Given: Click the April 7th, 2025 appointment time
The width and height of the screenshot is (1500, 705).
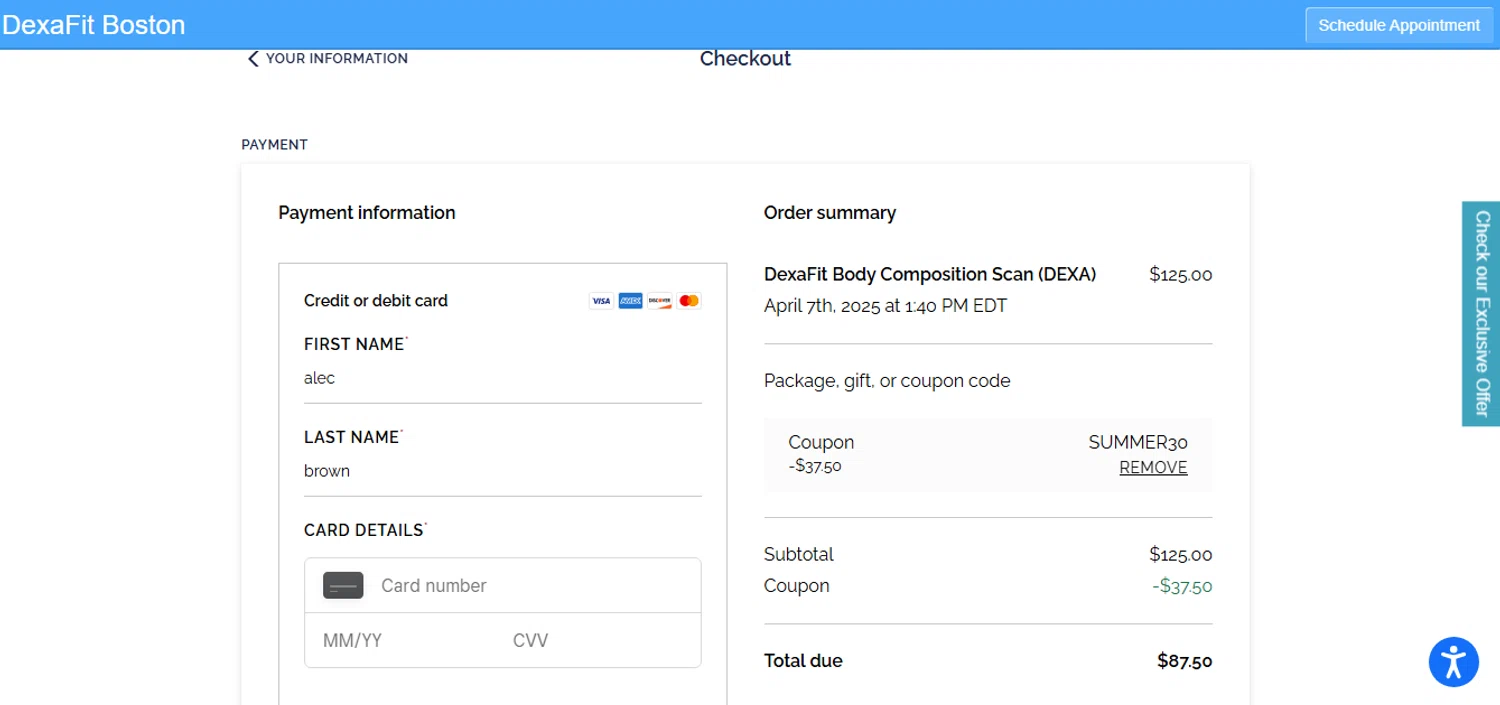Looking at the screenshot, I should [x=885, y=306].
